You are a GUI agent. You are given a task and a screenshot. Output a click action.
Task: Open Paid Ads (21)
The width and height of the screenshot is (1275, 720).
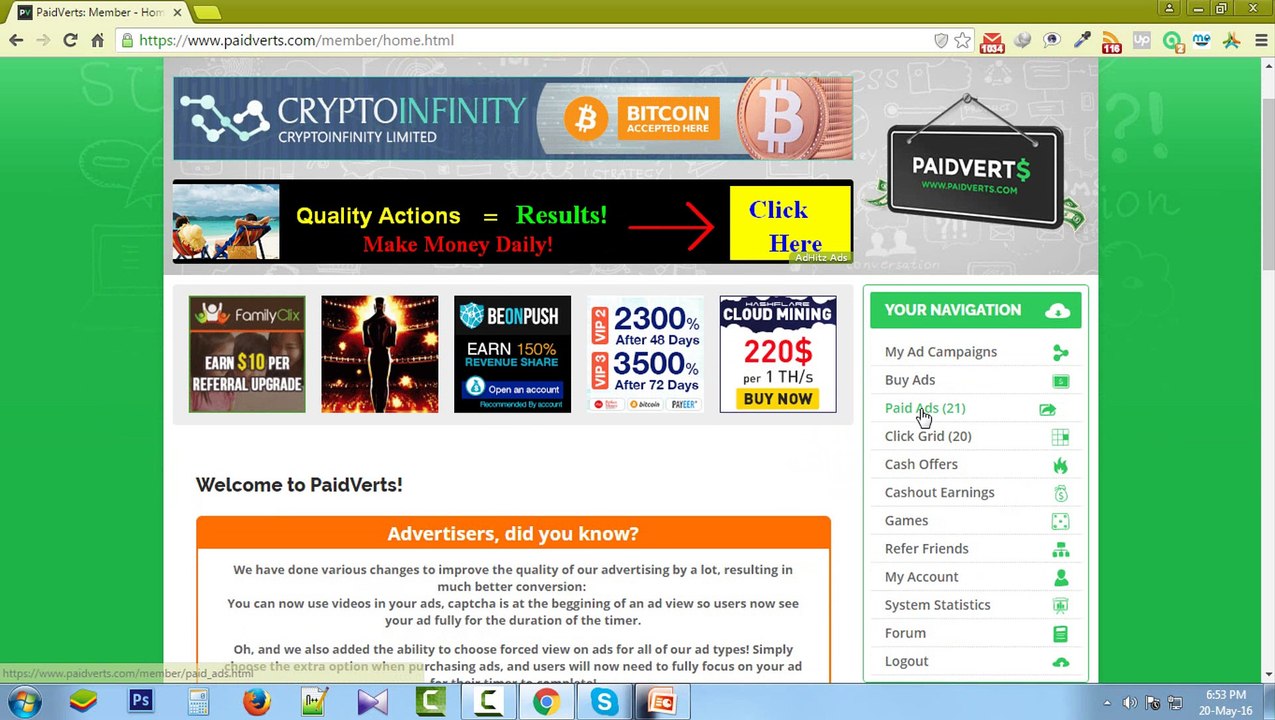[x=924, y=408]
